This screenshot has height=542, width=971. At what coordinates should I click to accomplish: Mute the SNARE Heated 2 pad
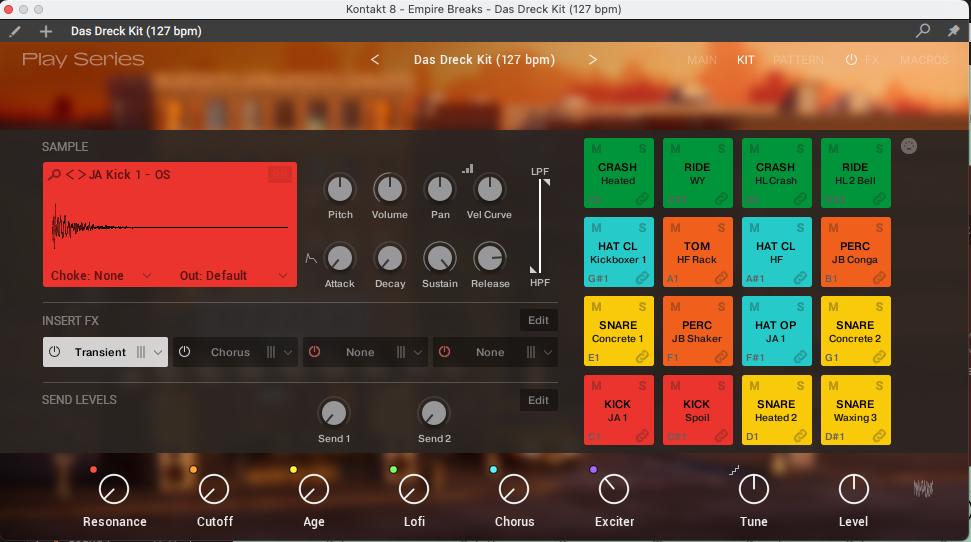pos(754,386)
